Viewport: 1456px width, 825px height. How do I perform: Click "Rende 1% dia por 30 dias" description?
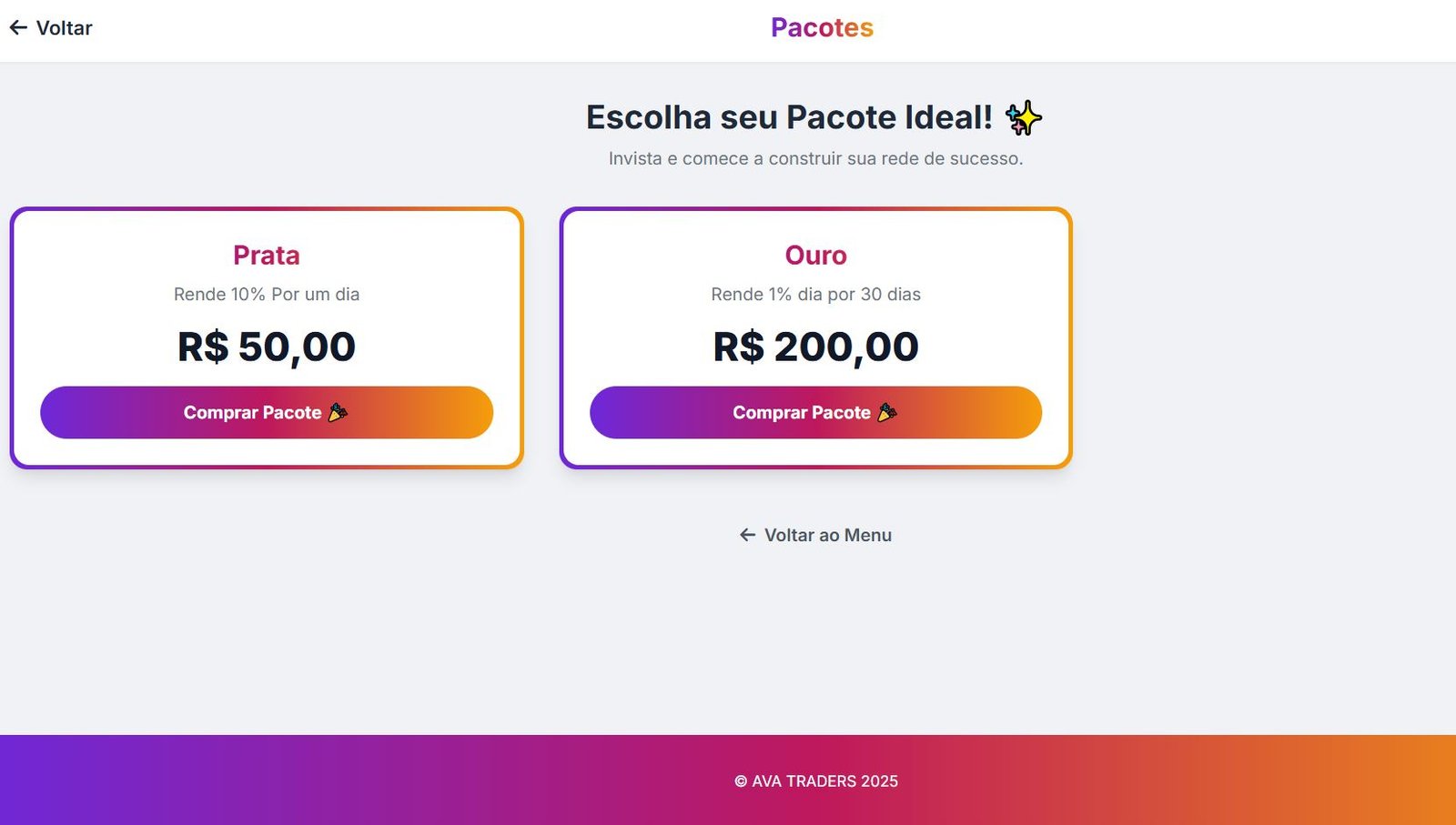point(816,294)
